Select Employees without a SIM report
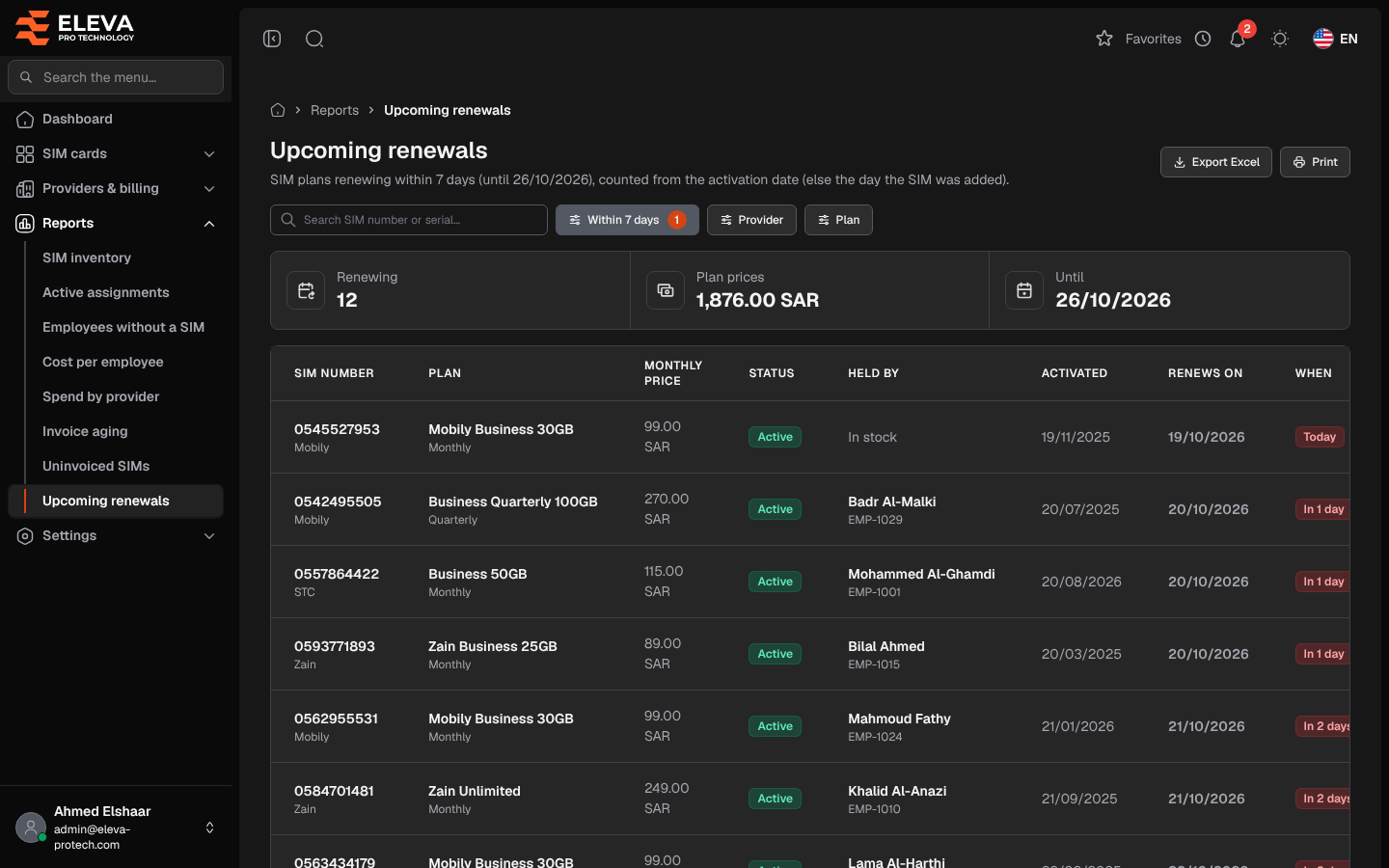This screenshot has height=868, width=1389. [x=123, y=327]
